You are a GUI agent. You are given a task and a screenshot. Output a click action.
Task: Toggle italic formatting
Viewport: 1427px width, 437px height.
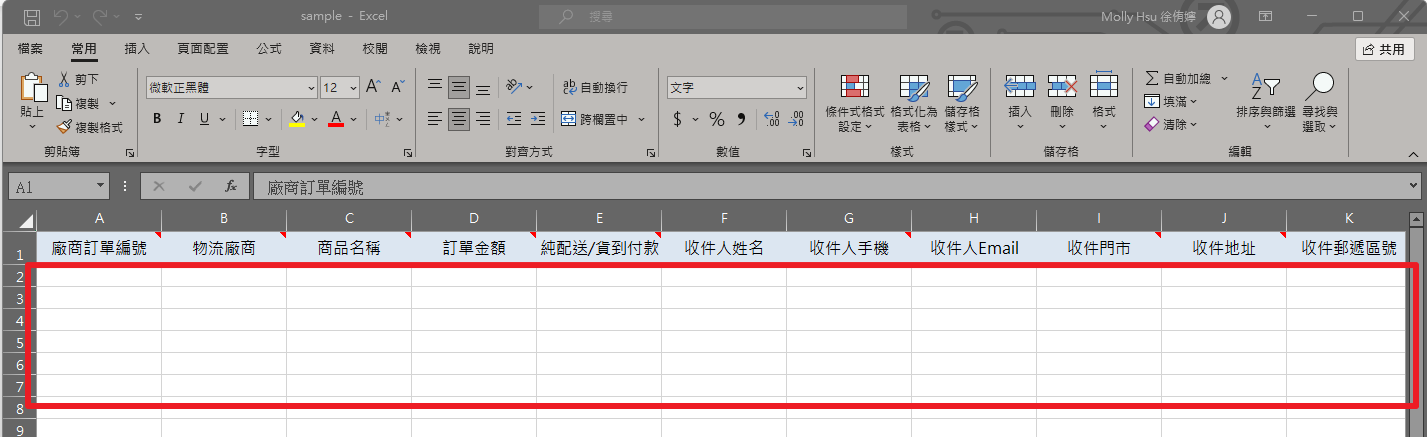click(180, 119)
